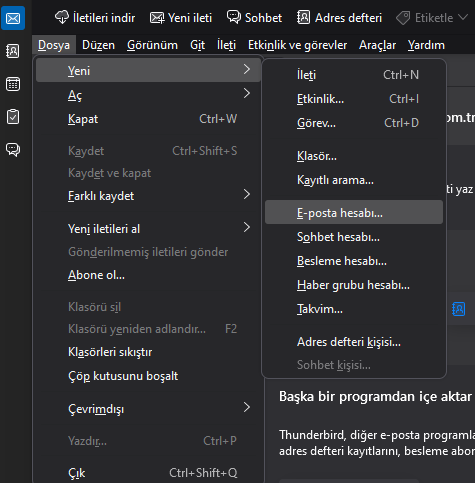The height and width of the screenshot is (483, 475).
Task: Open the Chat sidebar icon
Action: point(13,149)
